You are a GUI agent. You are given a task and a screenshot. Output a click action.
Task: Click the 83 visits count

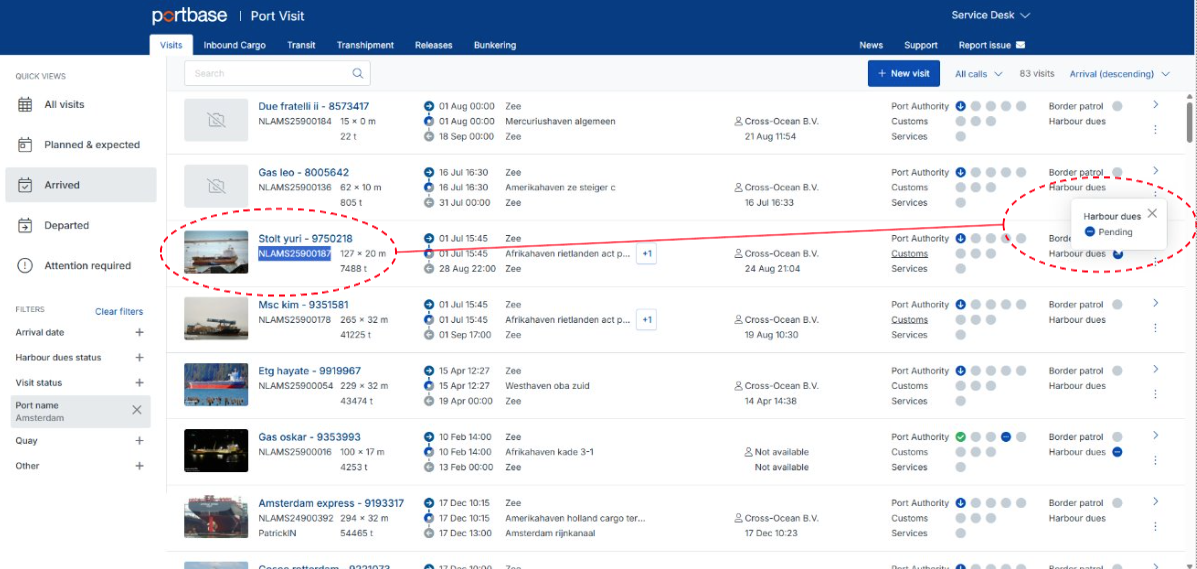[x=1037, y=74]
